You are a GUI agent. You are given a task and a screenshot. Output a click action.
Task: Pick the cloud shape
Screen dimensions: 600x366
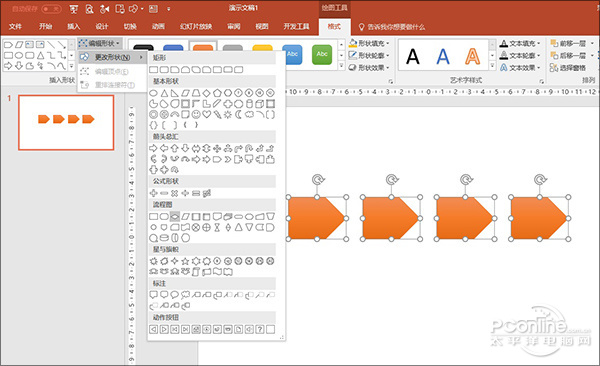(249, 114)
